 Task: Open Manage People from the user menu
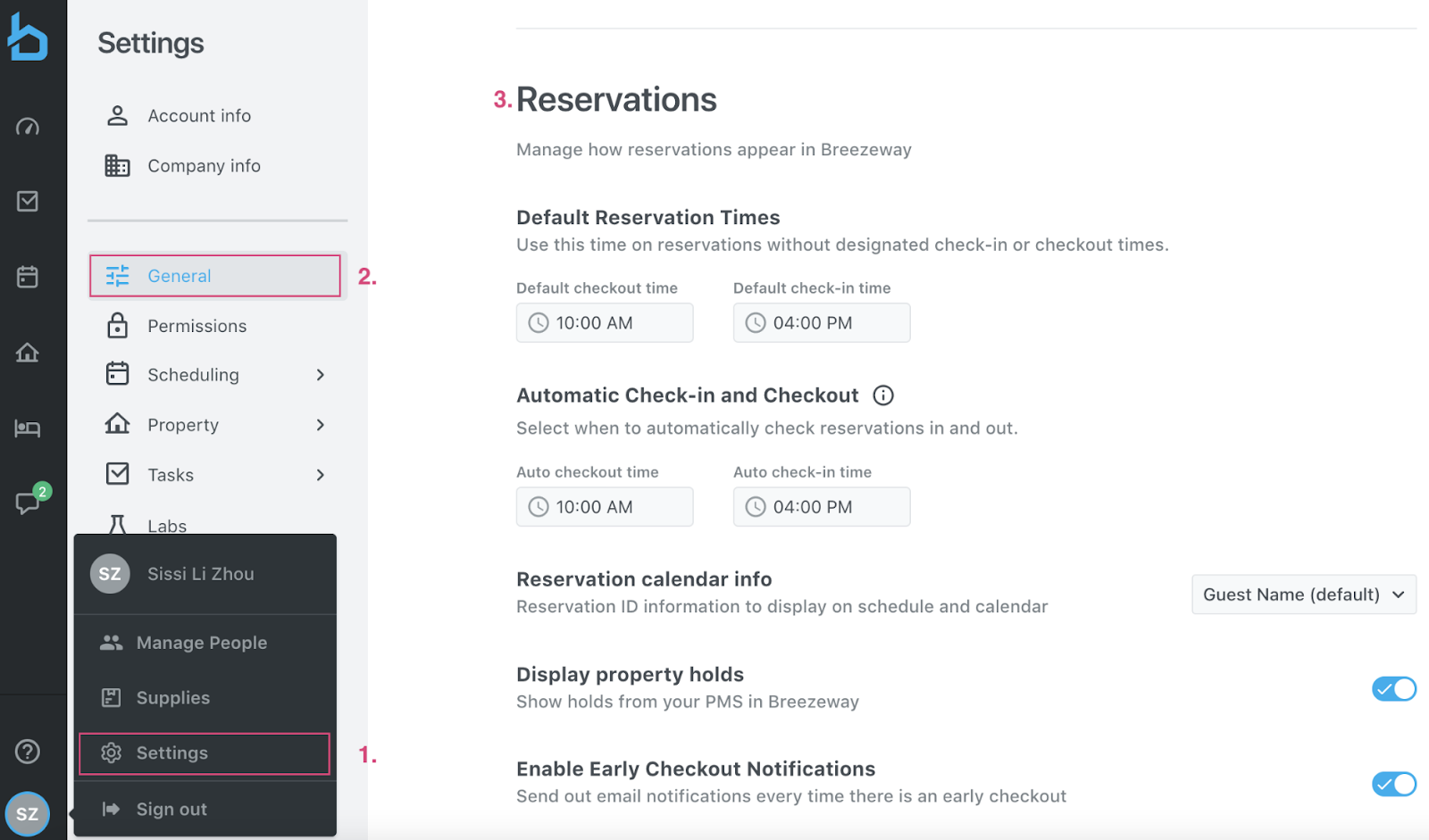tap(201, 642)
